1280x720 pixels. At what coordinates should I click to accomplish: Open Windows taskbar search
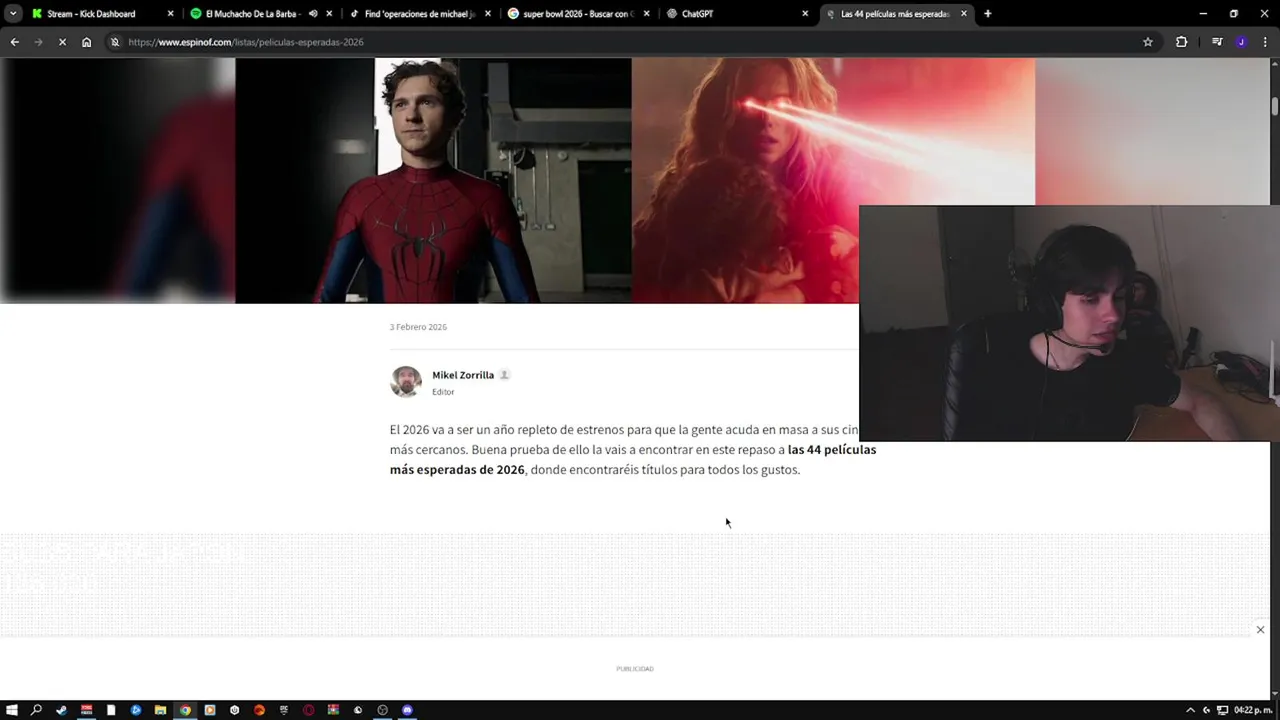pos(36,710)
